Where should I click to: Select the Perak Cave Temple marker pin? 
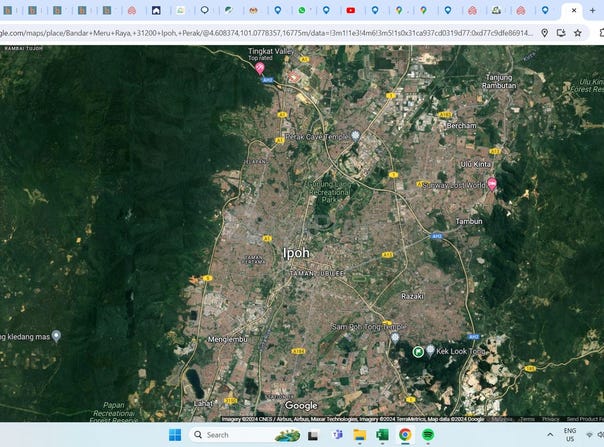tap(355, 136)
